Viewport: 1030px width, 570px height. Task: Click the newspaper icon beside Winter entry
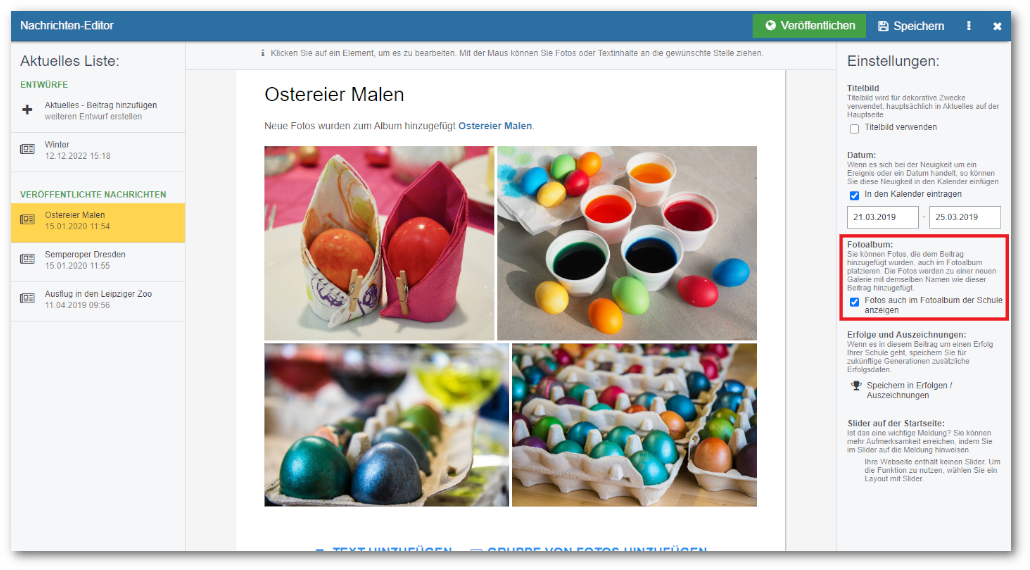click(x=27, y=149)
